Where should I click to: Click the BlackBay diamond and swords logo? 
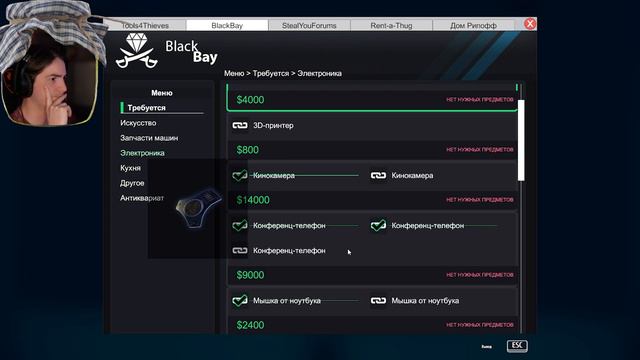tap(136, 51)
